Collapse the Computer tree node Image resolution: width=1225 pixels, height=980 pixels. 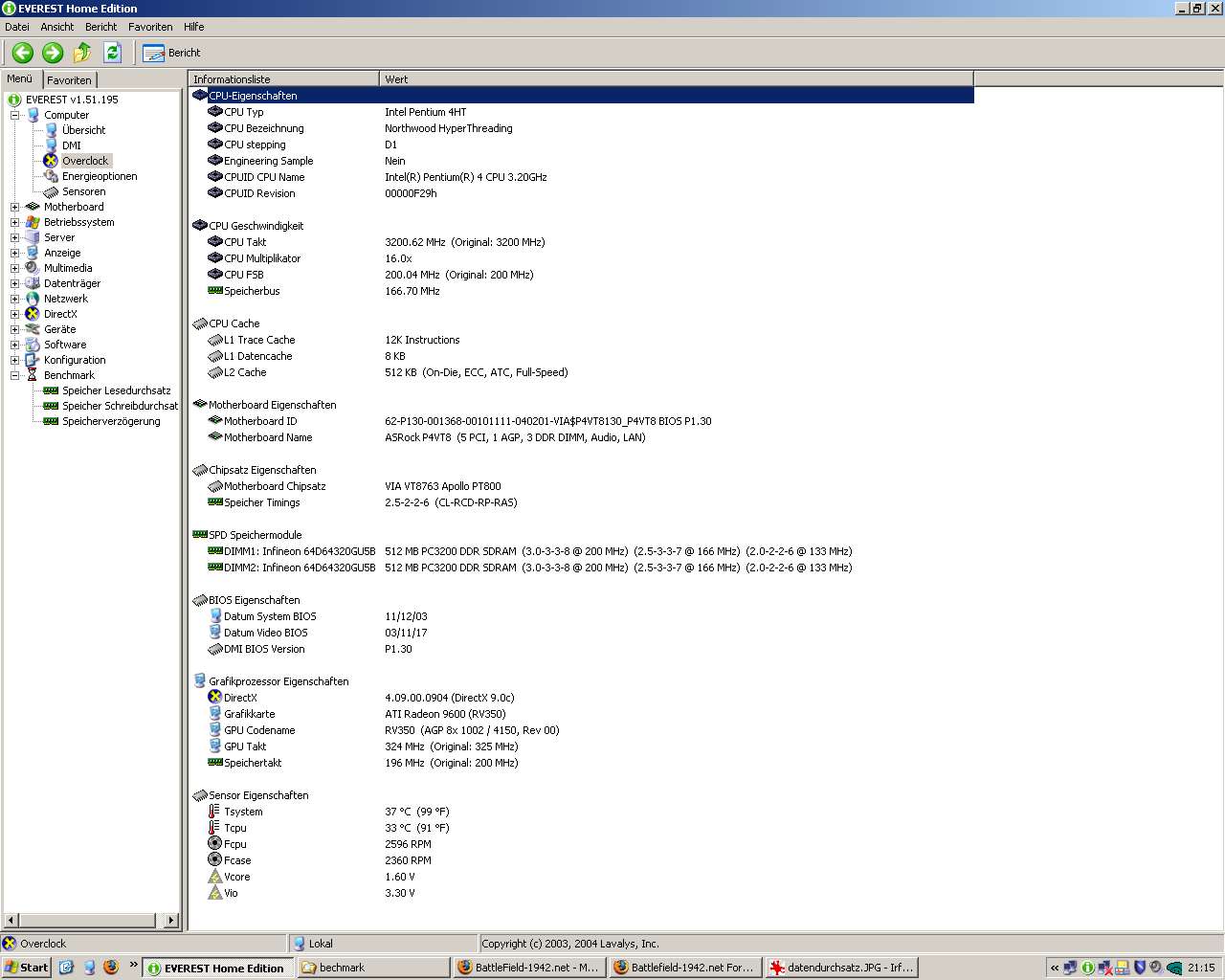[14, 115]
